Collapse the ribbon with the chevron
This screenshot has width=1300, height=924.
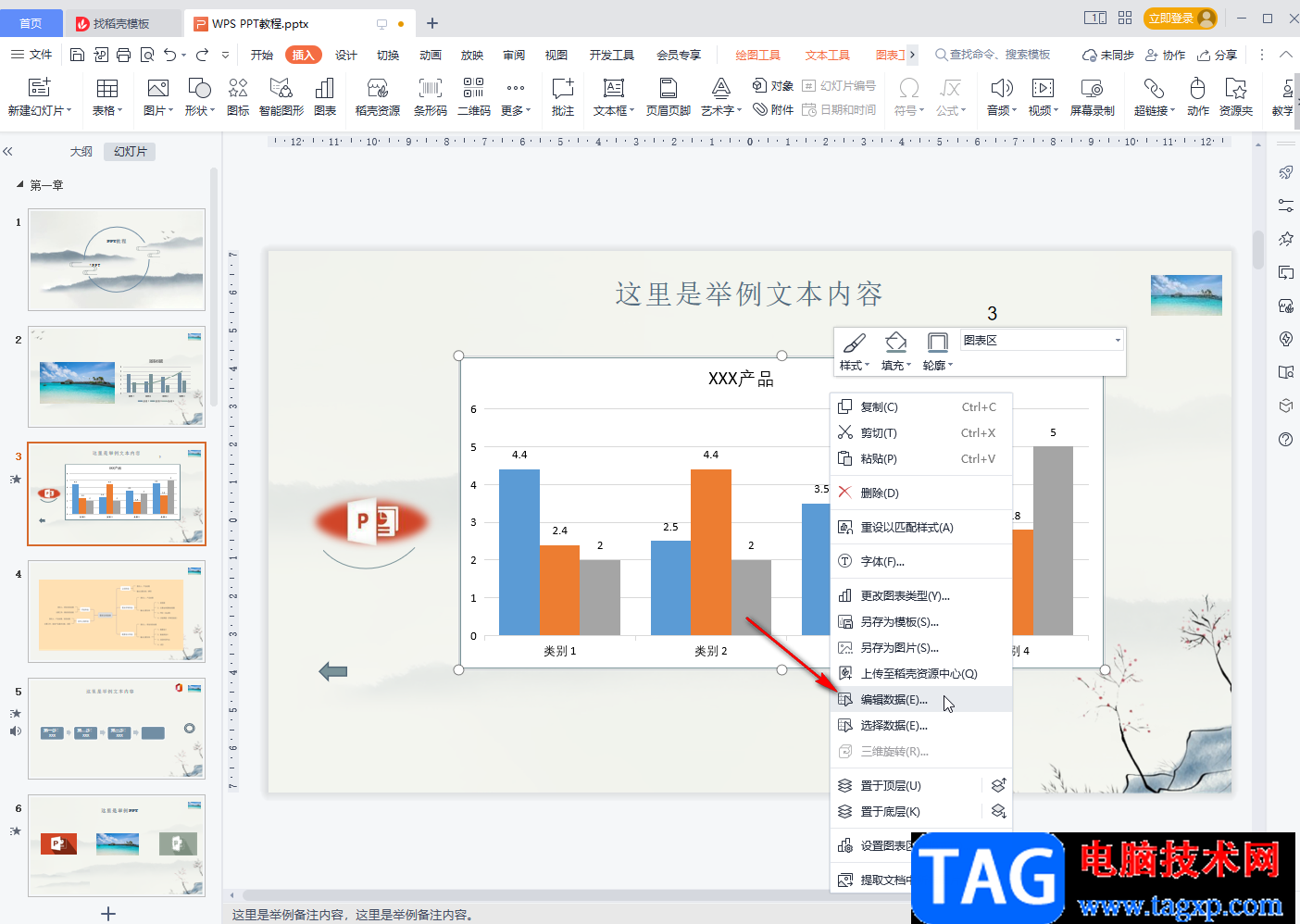click(1285, 55)
